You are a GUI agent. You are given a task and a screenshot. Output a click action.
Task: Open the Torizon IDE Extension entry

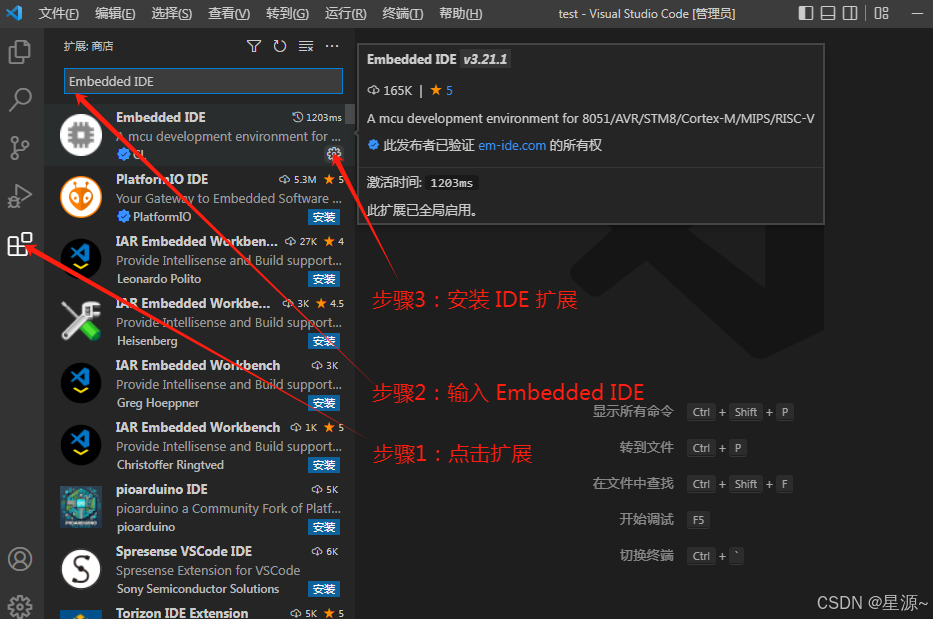click(x=199, y=612)
